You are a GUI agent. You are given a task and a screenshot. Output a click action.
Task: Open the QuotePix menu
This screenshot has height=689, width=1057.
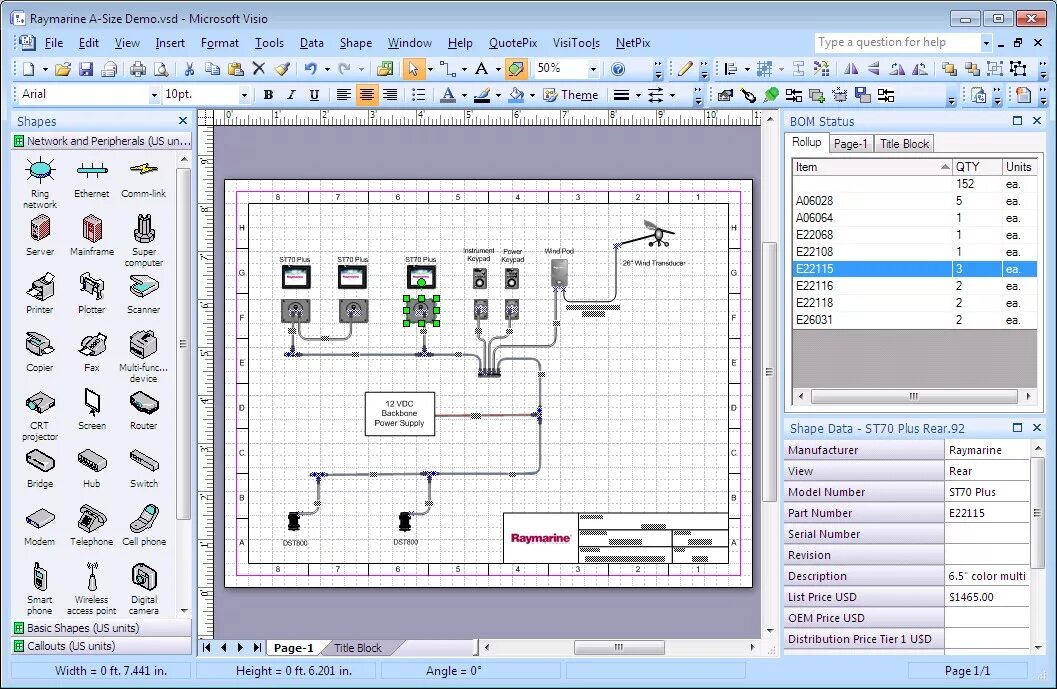512,42
